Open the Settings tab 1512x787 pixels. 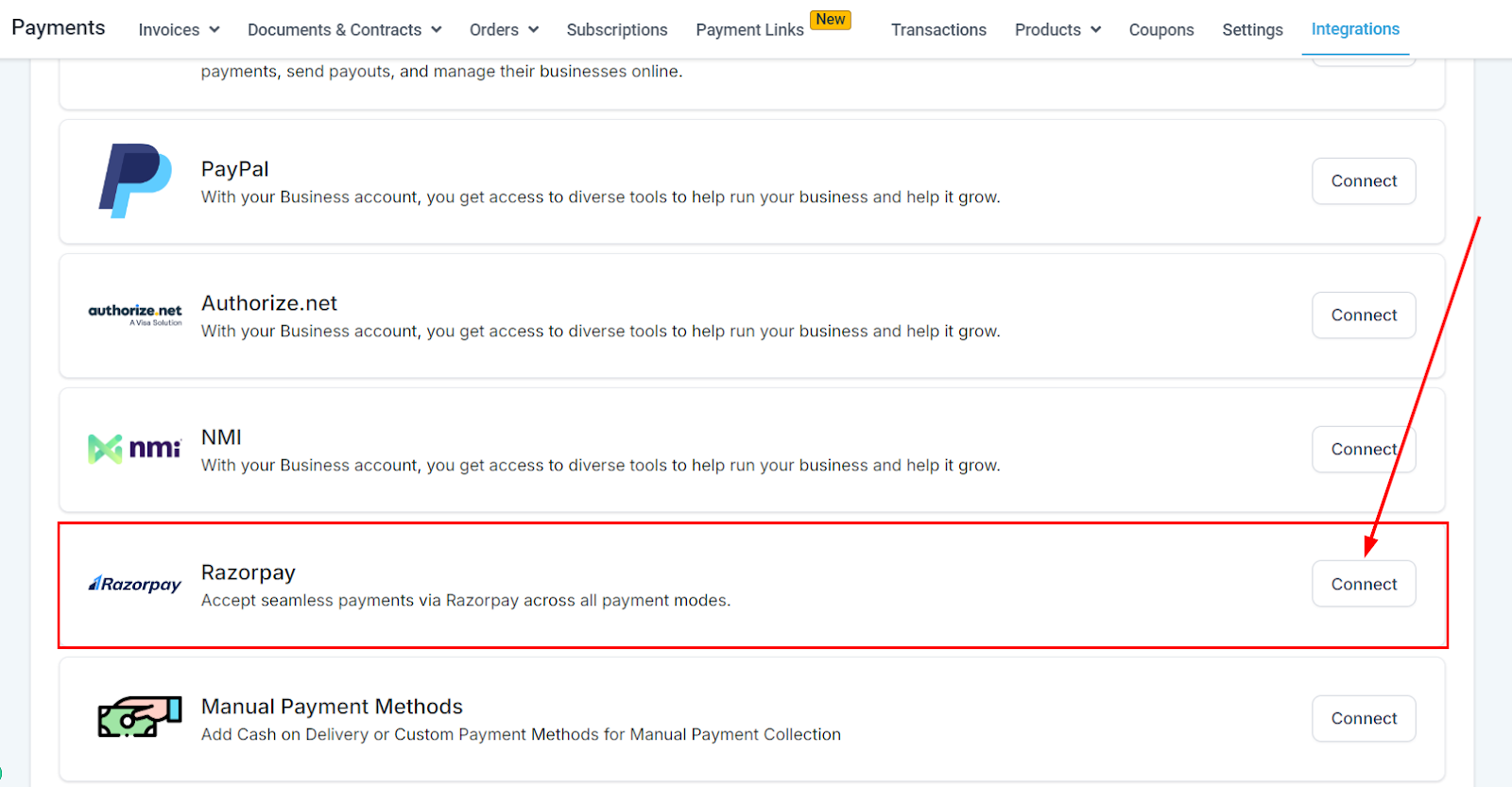click(1252, 29)
